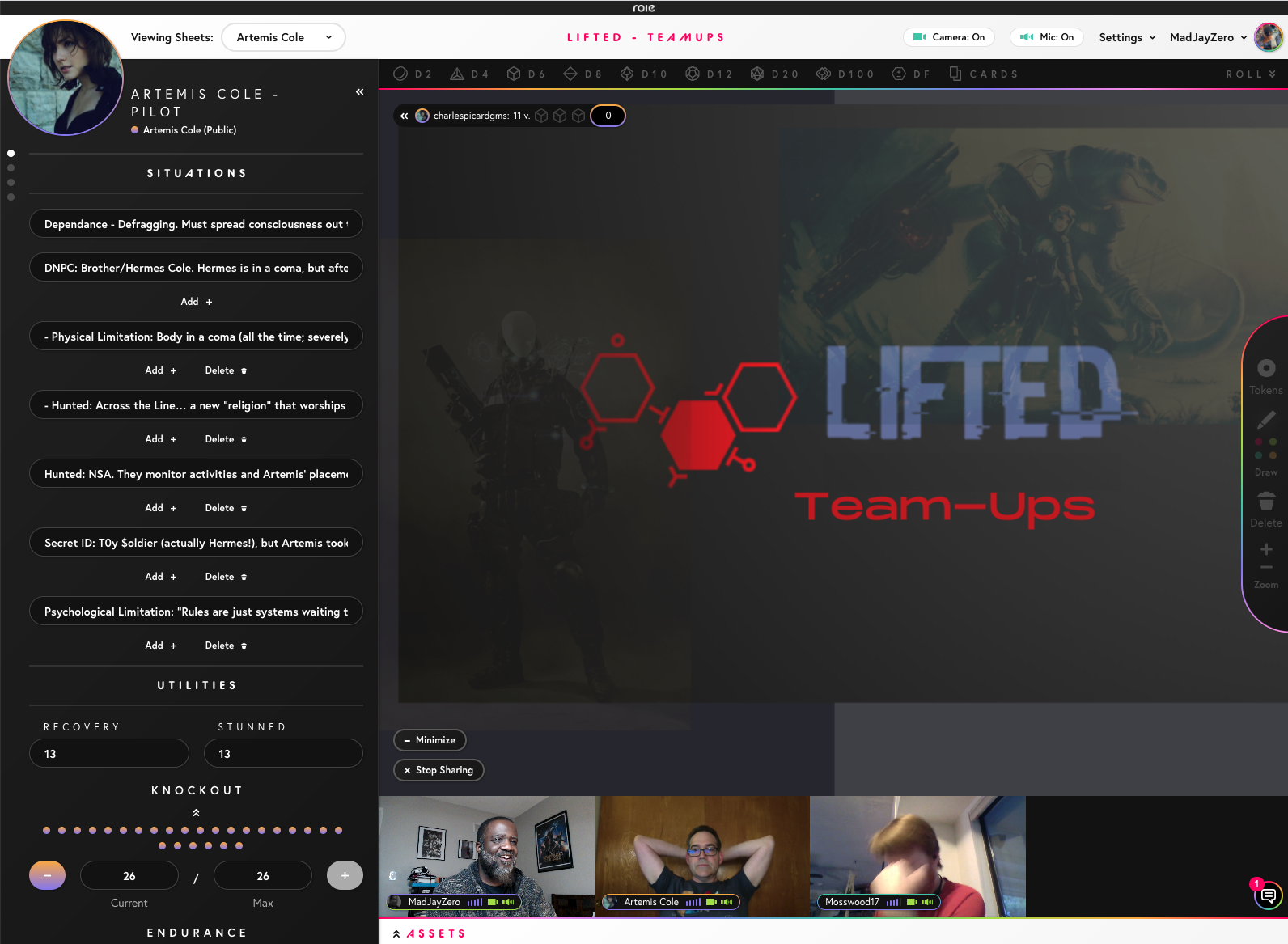Open the MadJayZero account dropdown
1288x944 pixels.
click(x=1208, y=37)
